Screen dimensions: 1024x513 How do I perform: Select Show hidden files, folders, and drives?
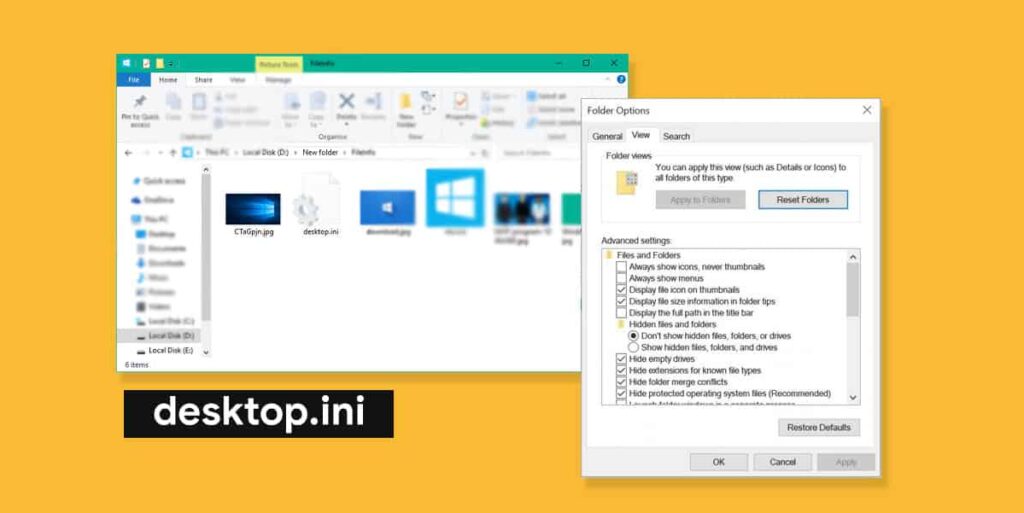click(x=633, y=348)
